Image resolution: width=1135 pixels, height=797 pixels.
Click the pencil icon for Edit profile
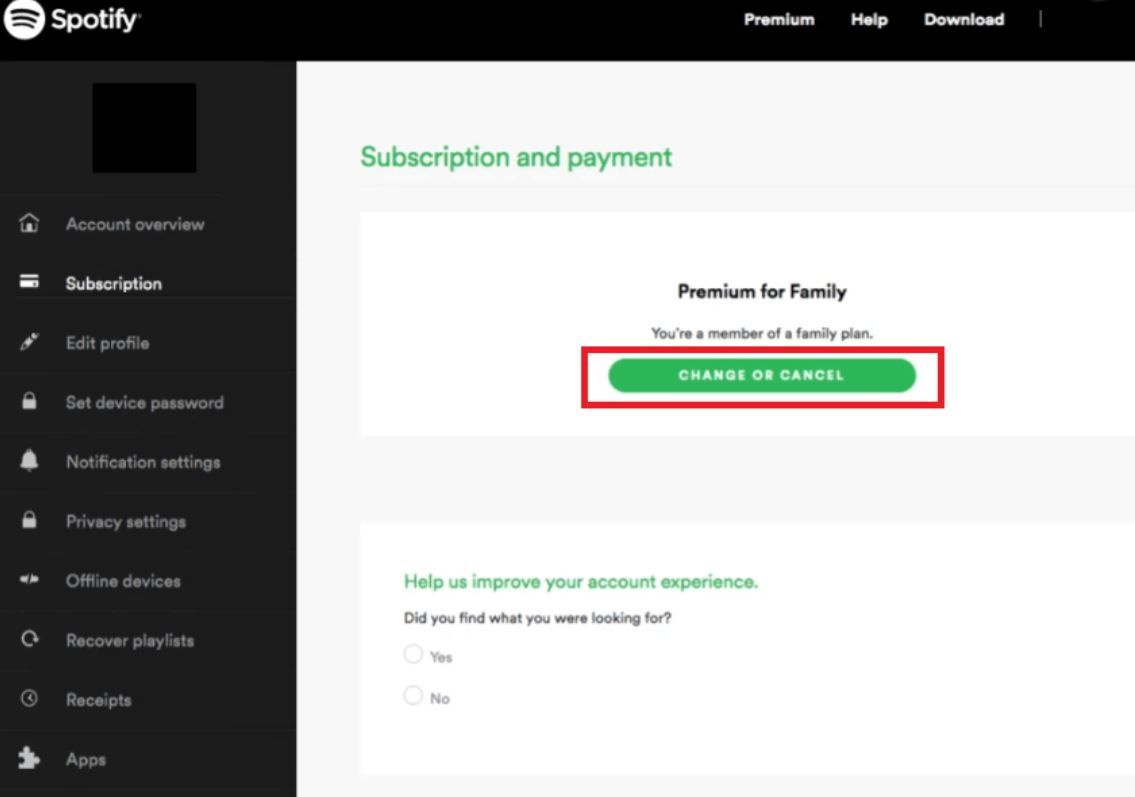click(29, 342)
